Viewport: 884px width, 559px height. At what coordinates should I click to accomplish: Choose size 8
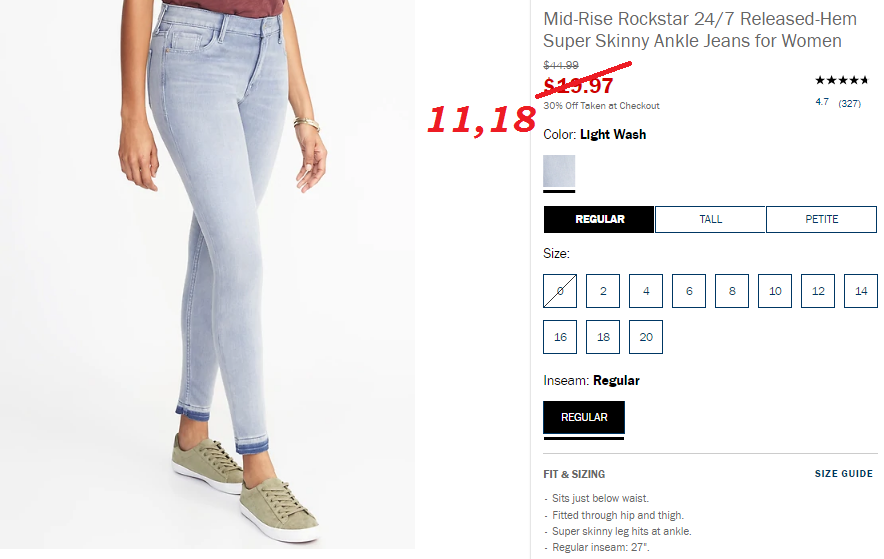(x=732, y=291)
